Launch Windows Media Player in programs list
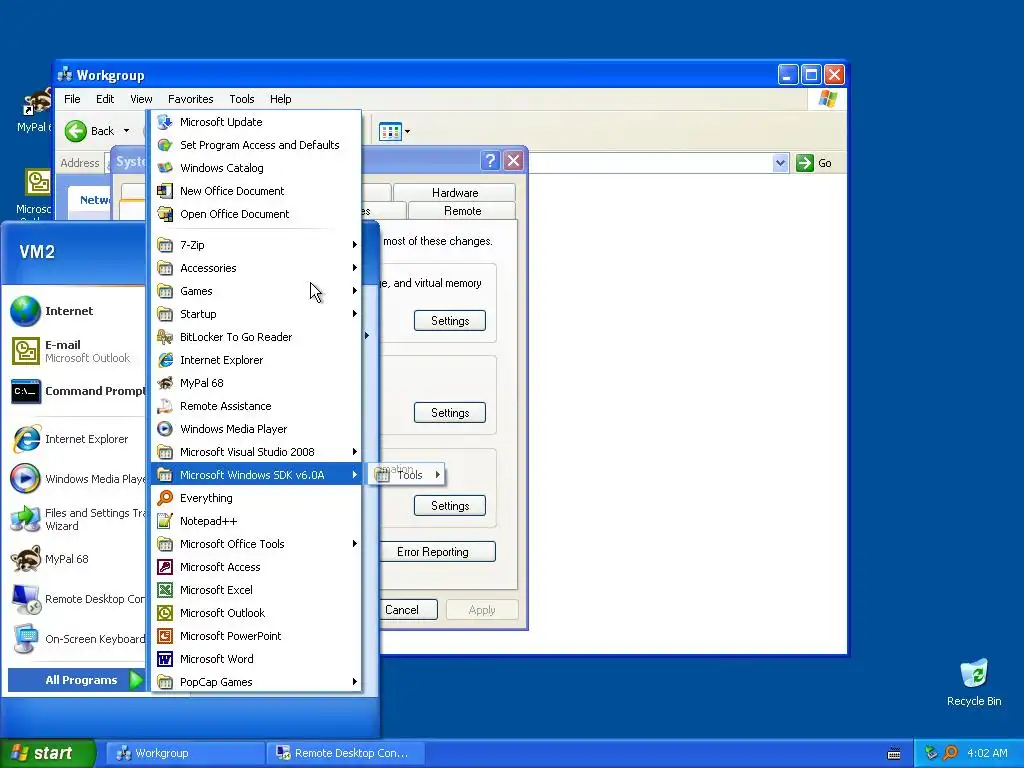The image size is (1024, 768). 256,429
